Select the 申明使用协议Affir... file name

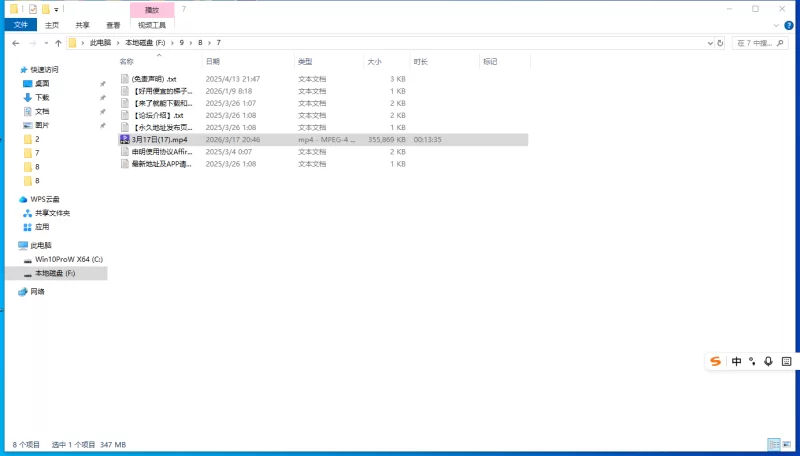coord(162,152)
